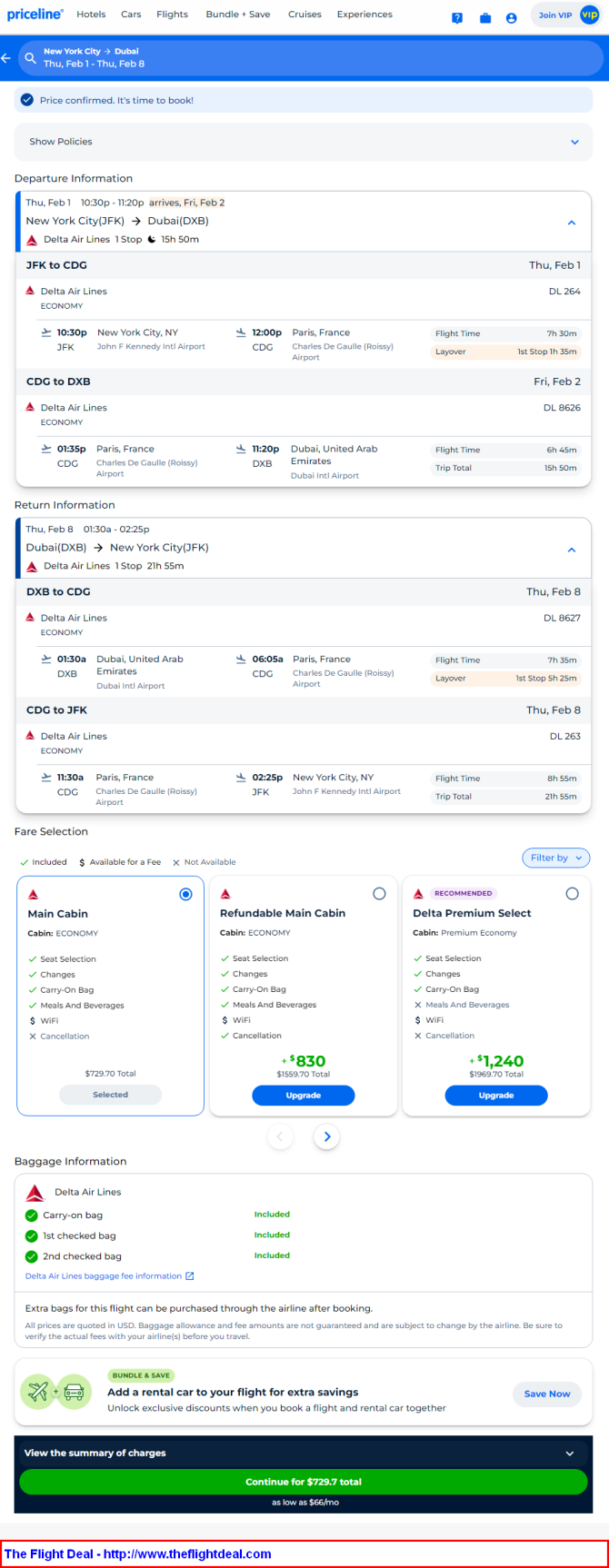Viewport: 609px width, 1568px height.
Task: Select the Main Cabin fare radio button
Action: pos(186,895)
